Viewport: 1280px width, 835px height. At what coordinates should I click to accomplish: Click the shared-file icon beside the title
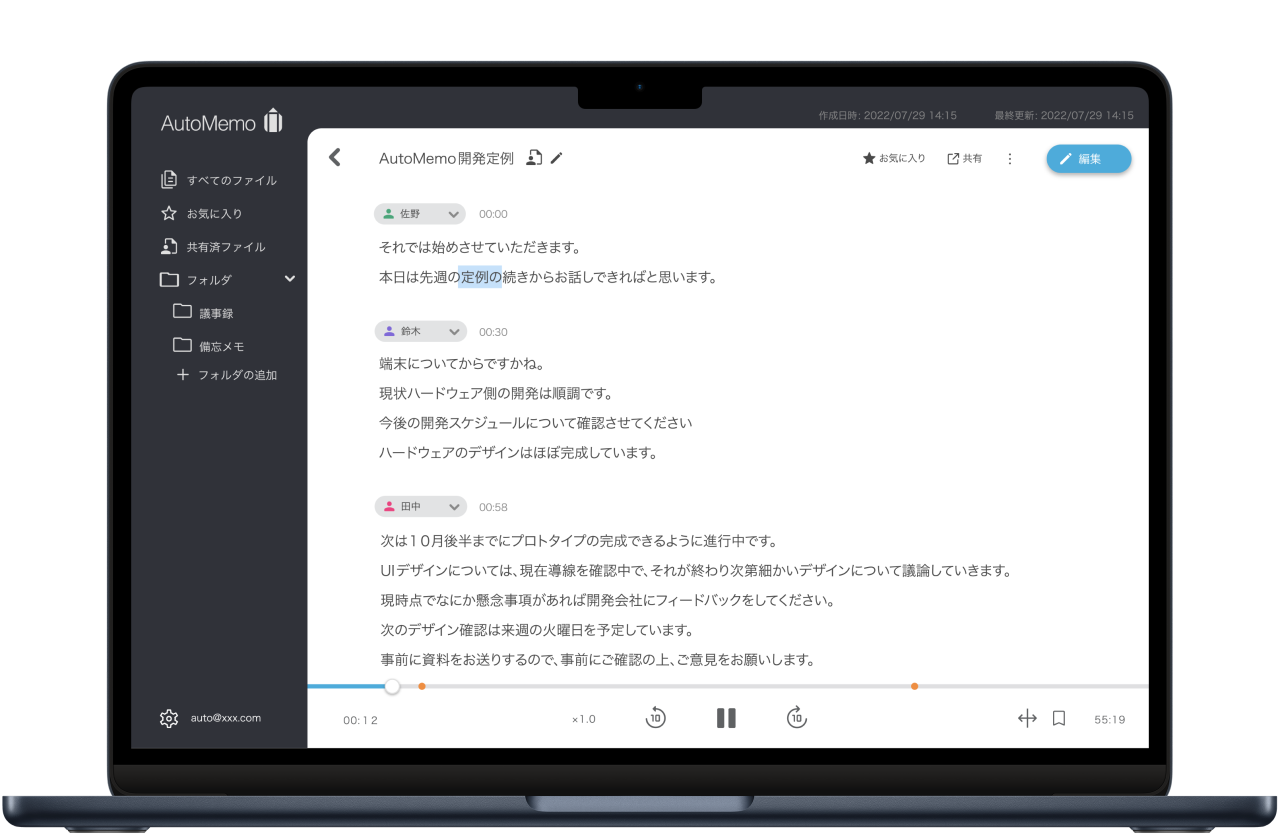(x=535, y=158)
